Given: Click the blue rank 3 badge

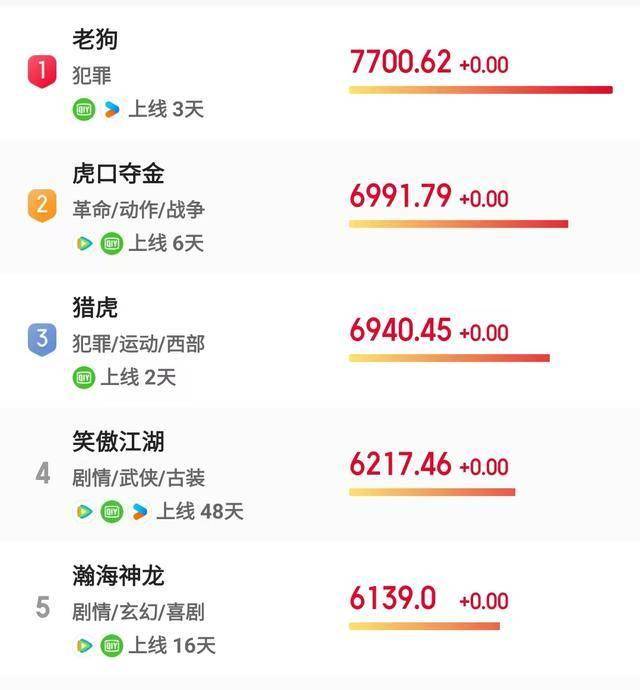Looking at the screenshot, I should point(42,339).
